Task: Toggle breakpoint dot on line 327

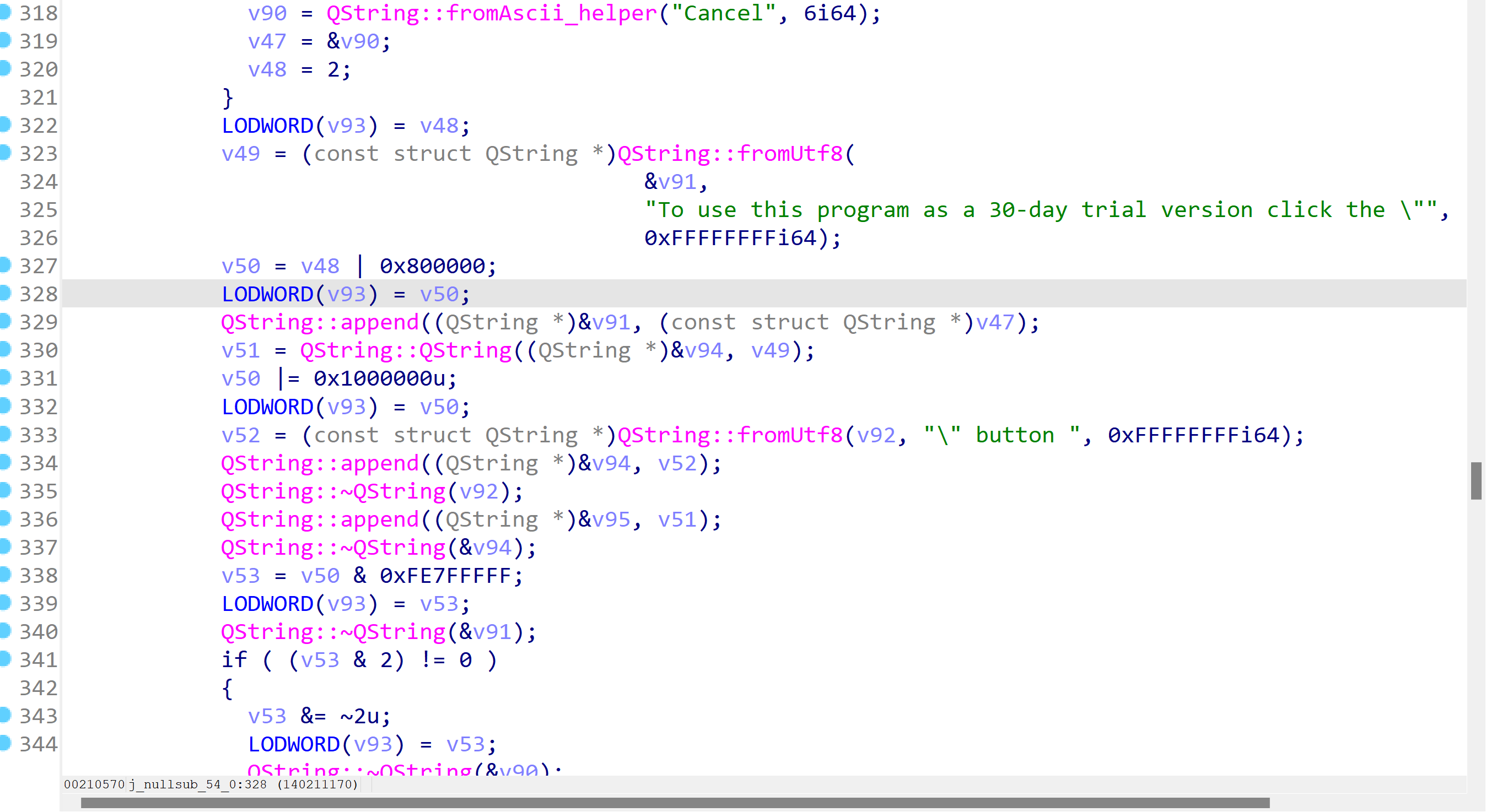Action: click(x=5, y=266)
